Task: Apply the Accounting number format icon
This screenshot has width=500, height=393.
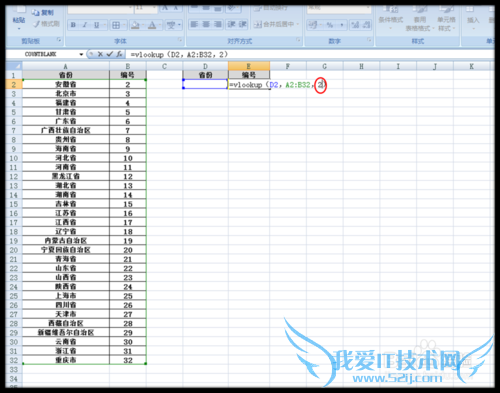Action: pyautogui.click(x=313, y=25)
